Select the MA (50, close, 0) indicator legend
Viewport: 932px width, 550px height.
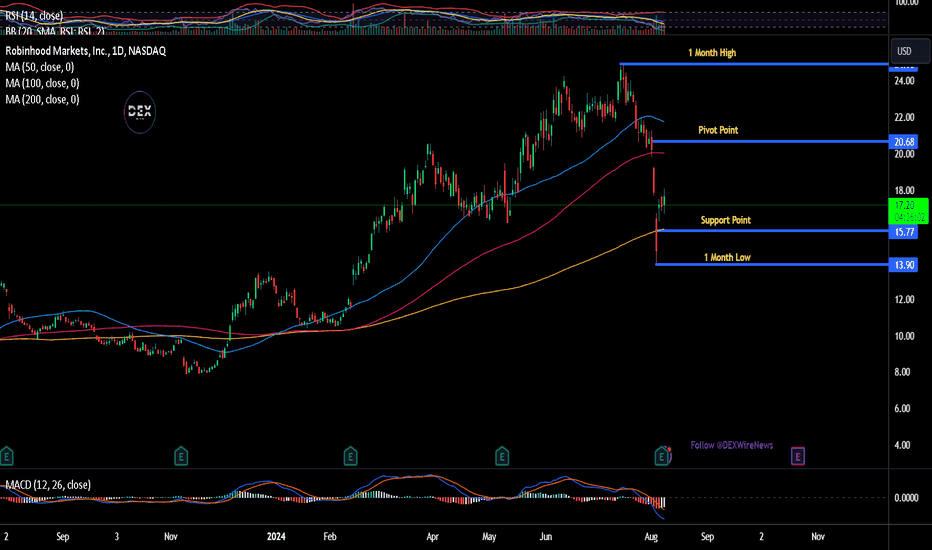click(x=39, y=67)
